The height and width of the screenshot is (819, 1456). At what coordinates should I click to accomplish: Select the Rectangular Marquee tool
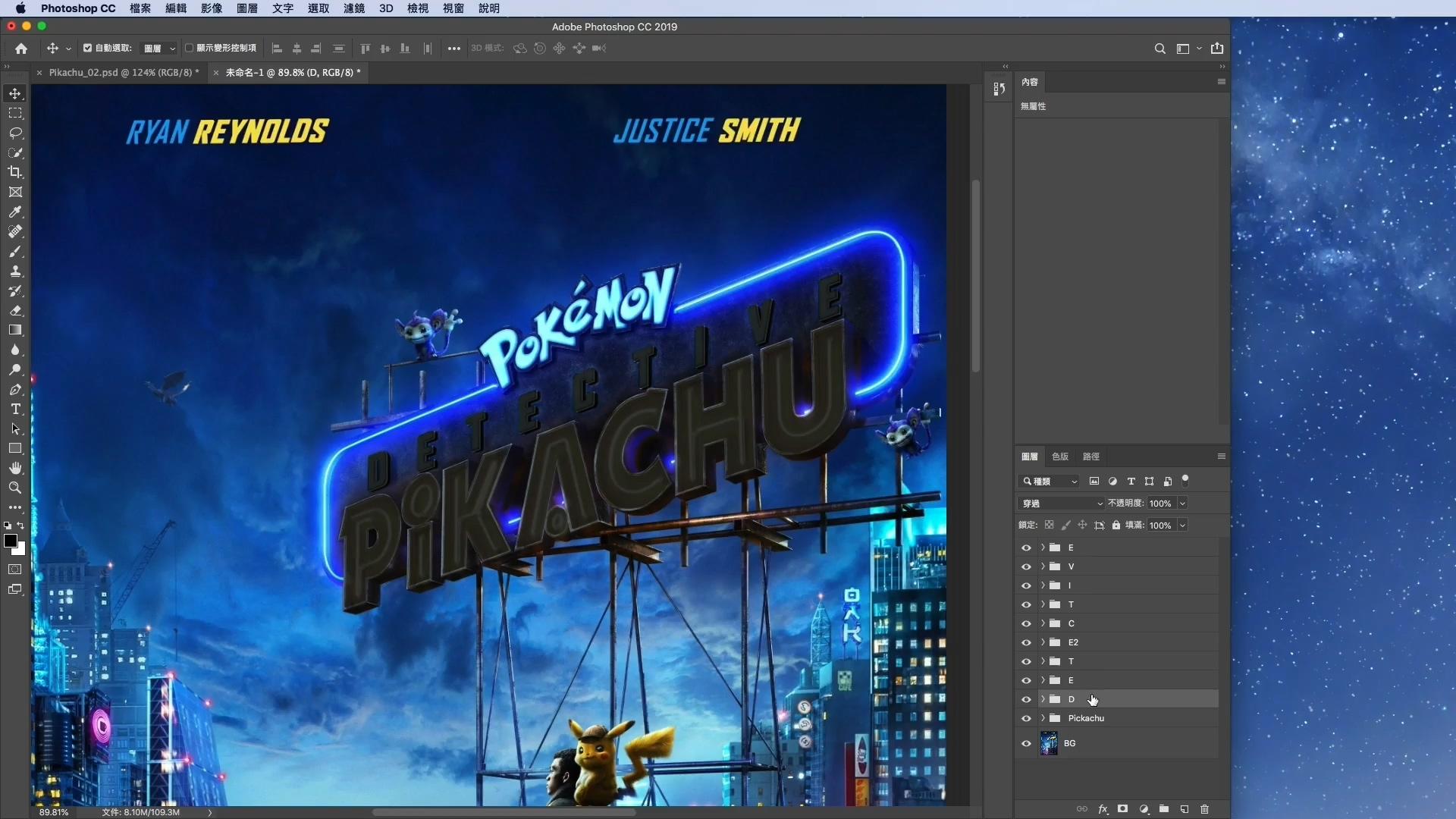15,113
